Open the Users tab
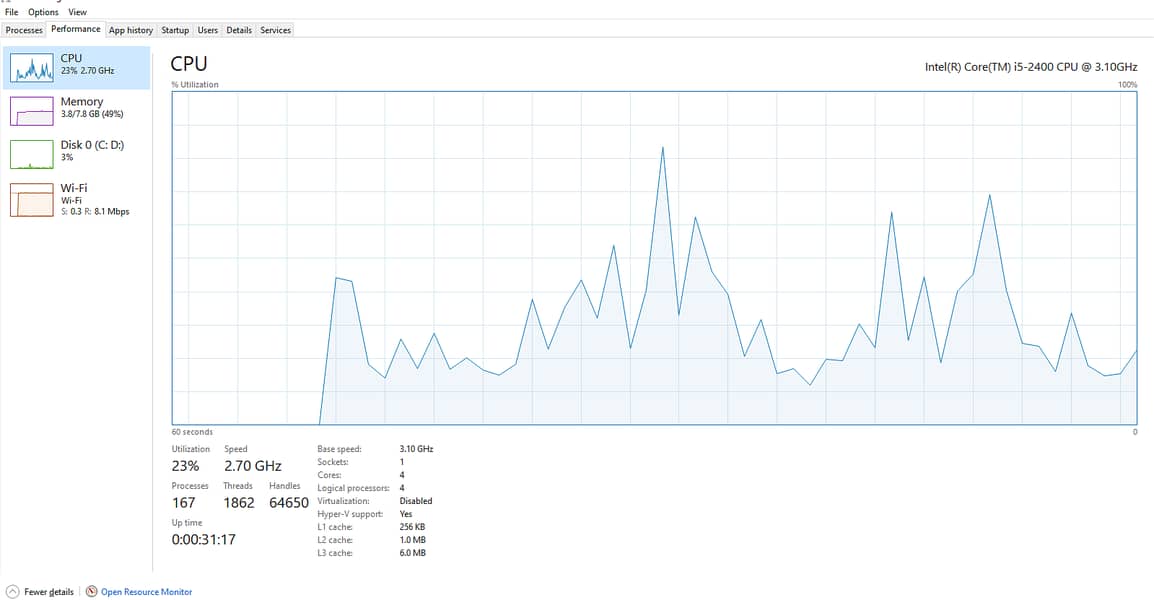The image size is (1154, 600). tap(208, 30)
